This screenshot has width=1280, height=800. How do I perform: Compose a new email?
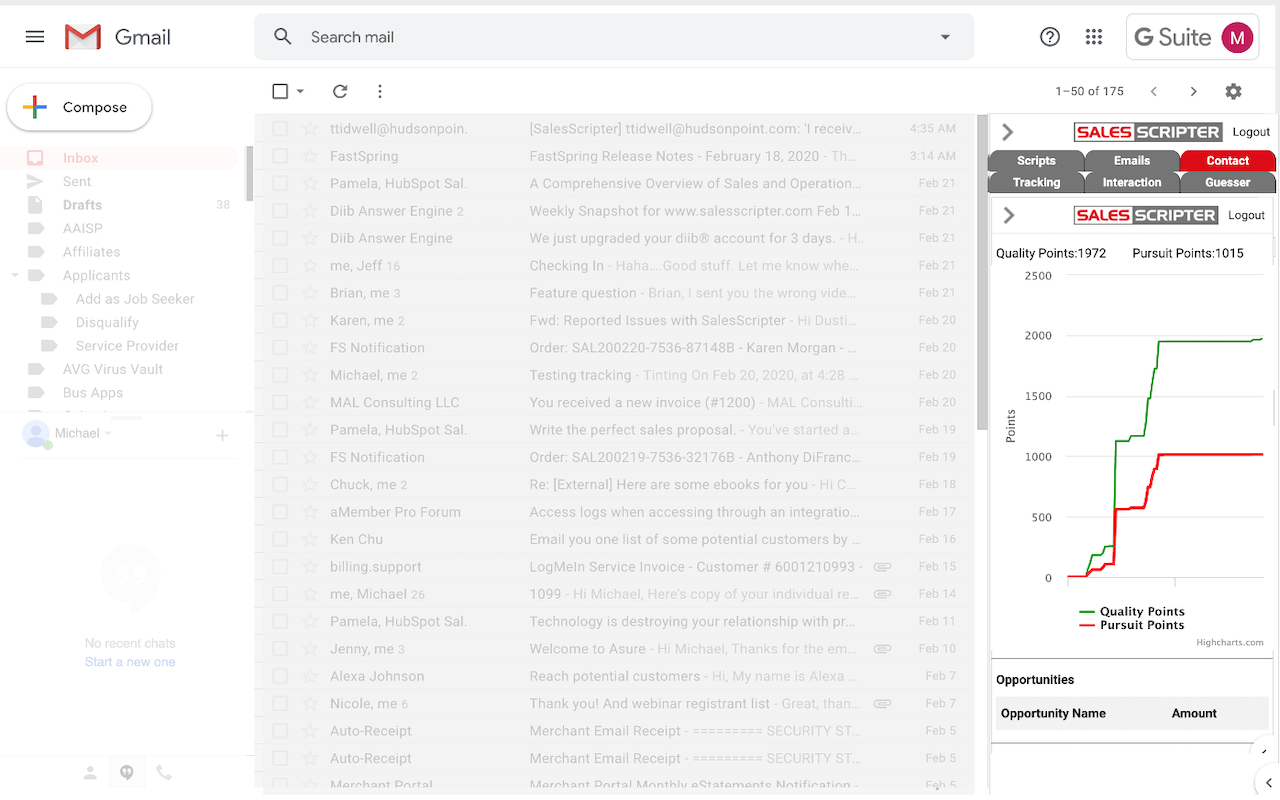pyautogui.click(x=79, y=107)
